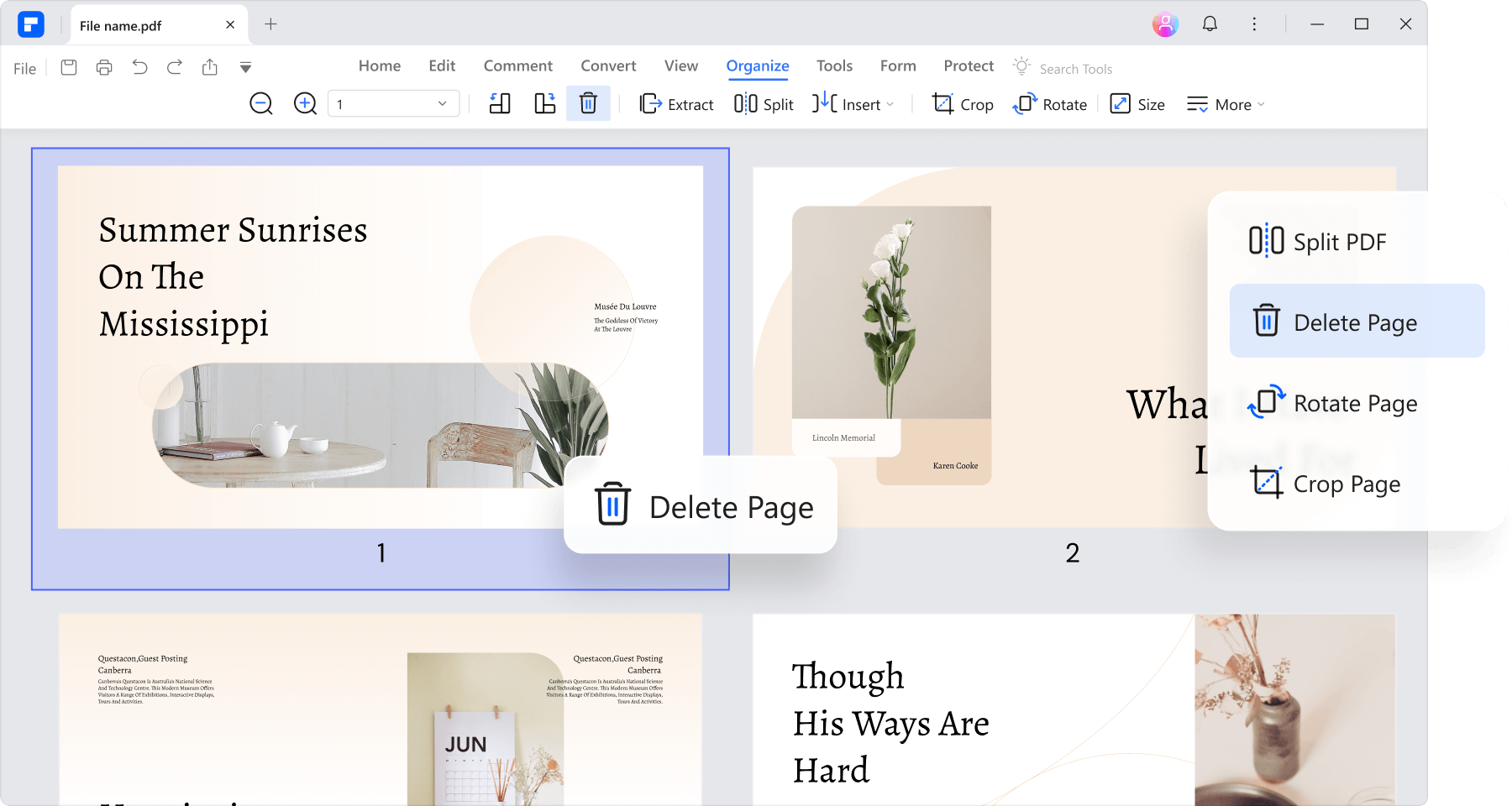Viewport: 1512px width, 806px height.
Task: Open the notifications bell
Action: [x=1210, y=24]
